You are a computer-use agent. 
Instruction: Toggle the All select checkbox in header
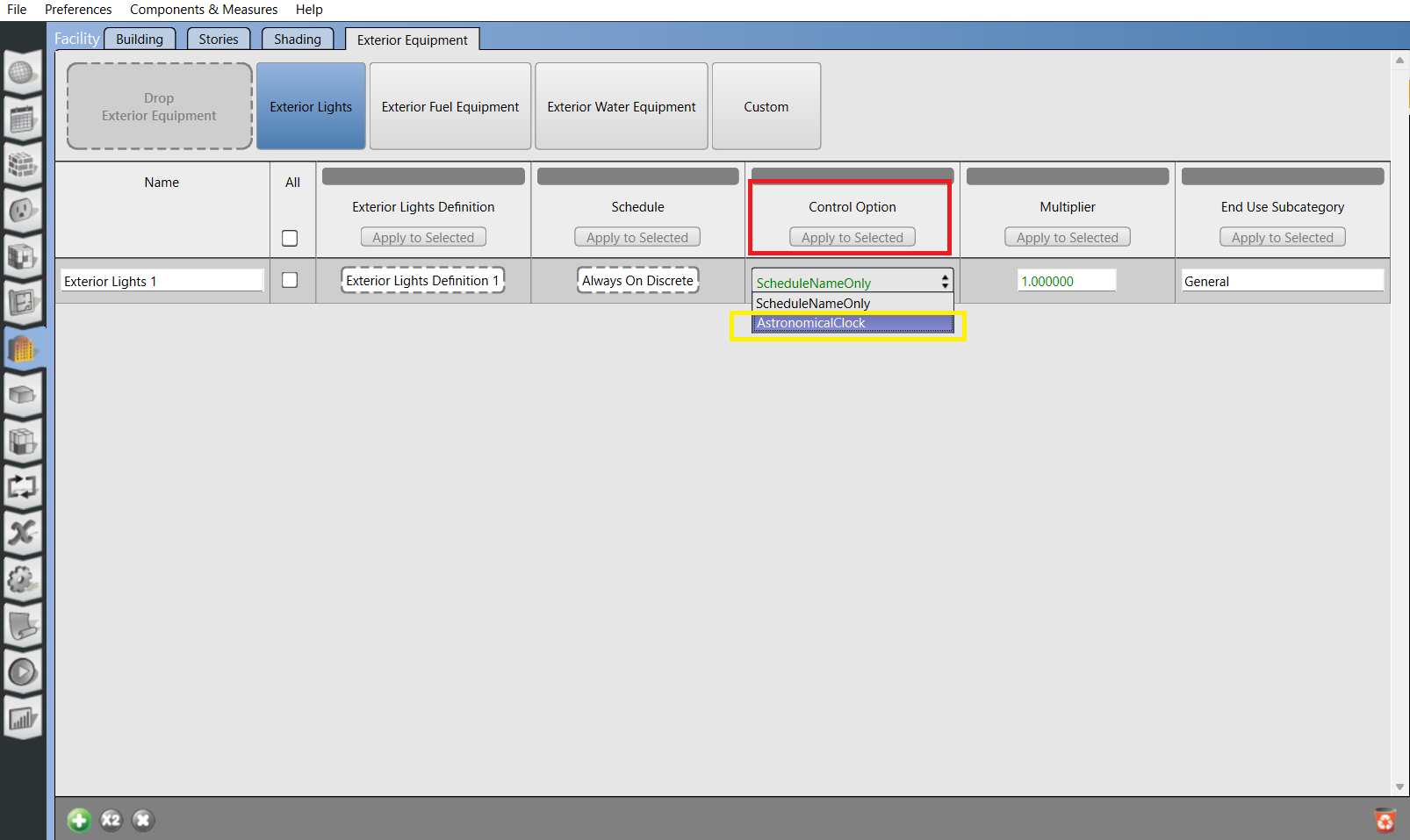tap(290, 238)
